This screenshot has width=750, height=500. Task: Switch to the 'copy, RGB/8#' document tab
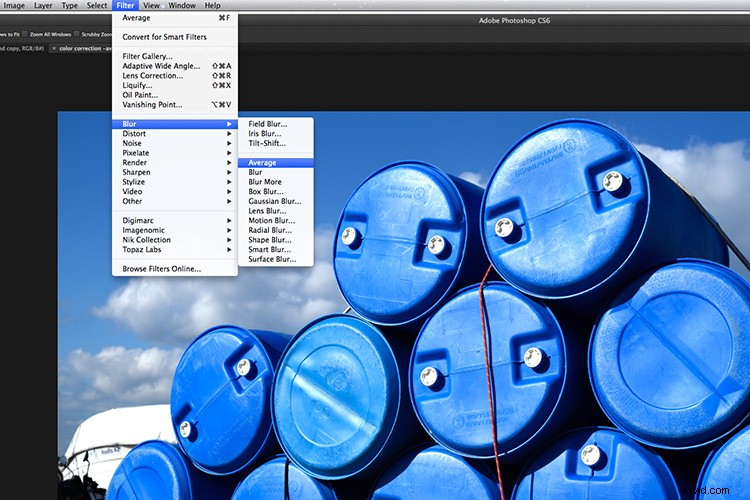pos(22,48)
